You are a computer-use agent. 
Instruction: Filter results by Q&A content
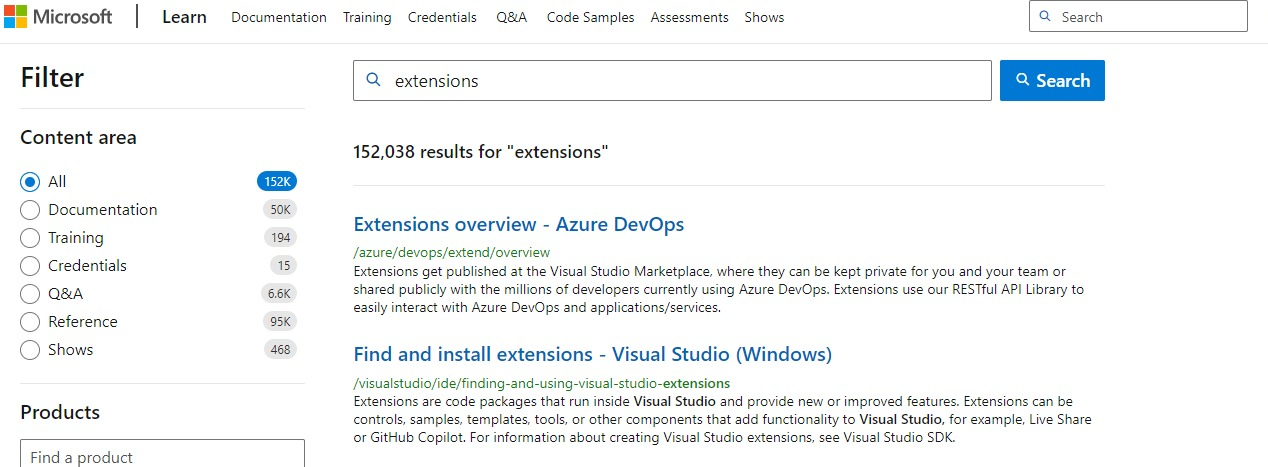(30, 294)
